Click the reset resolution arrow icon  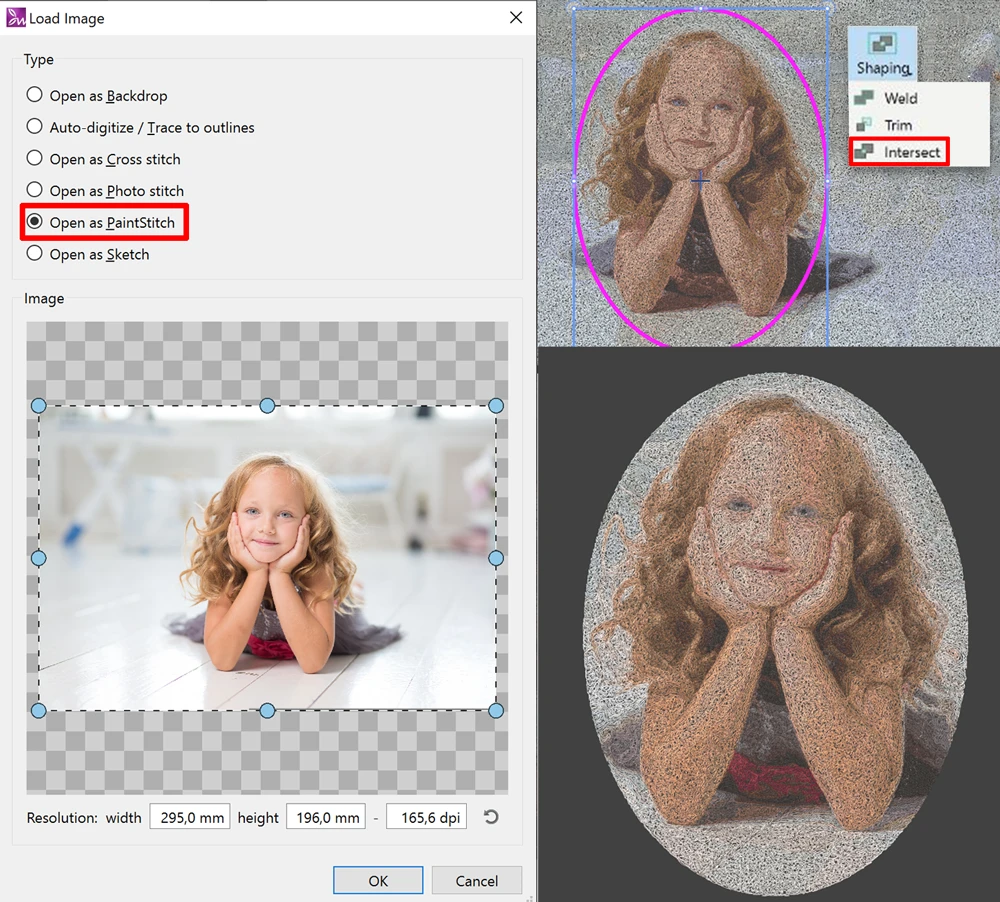click(490, 817)
